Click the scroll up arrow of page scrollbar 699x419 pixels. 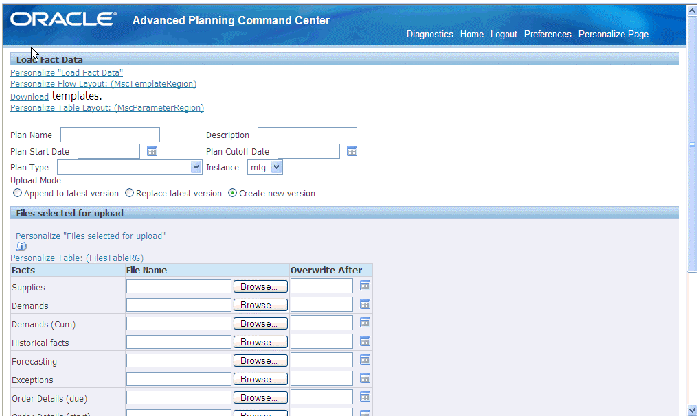coord(692,10)
